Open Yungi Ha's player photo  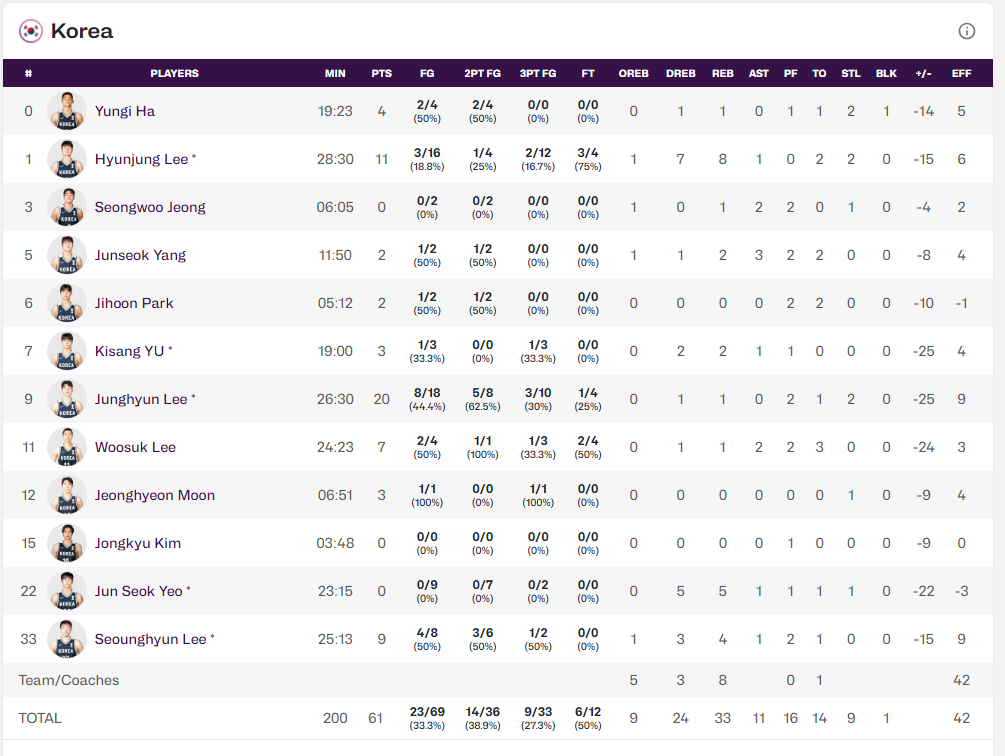coord(67,111)
